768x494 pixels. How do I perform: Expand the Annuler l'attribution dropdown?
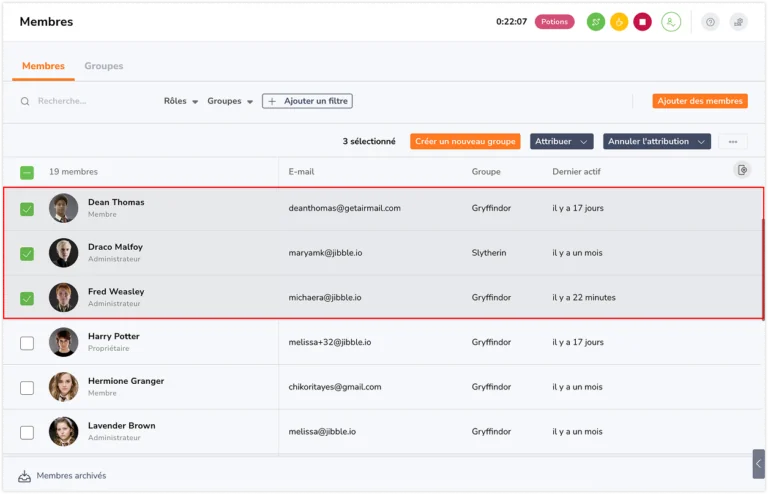pyautogui.click(x=656, y=141)
